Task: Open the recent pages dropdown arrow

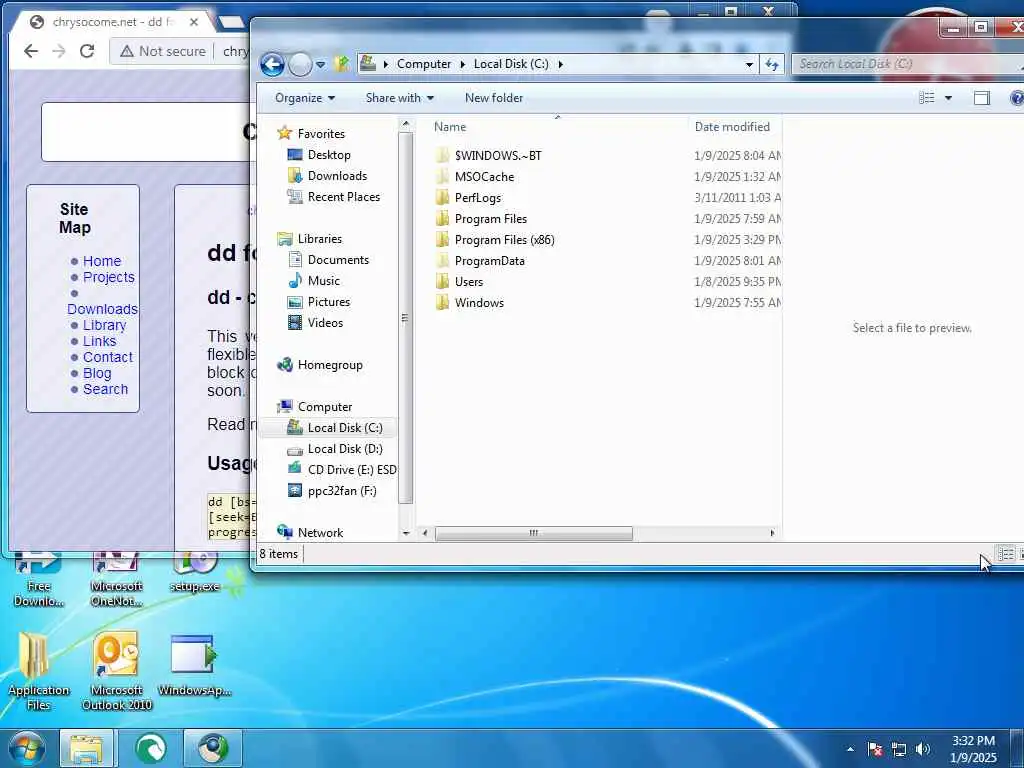Action: (320, 65)
